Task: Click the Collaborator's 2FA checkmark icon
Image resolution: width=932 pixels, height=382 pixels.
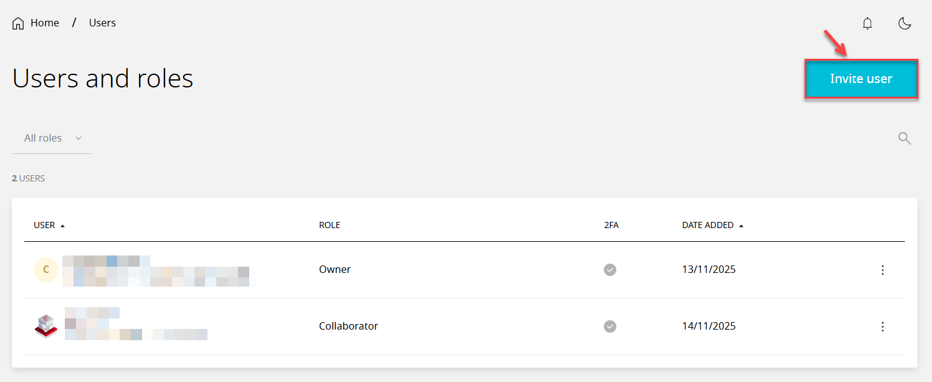Action: click(x=610, y=326)
